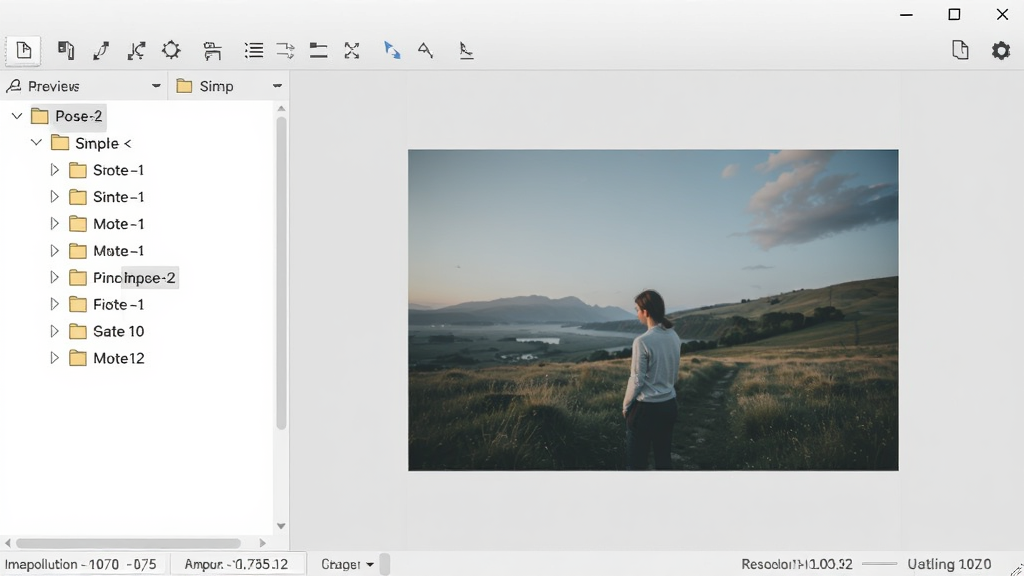Click the folder icon of Sinte-1
The height and width of the screenshot is (576, 1024).
pyautogui.click(x=78, y=197)
